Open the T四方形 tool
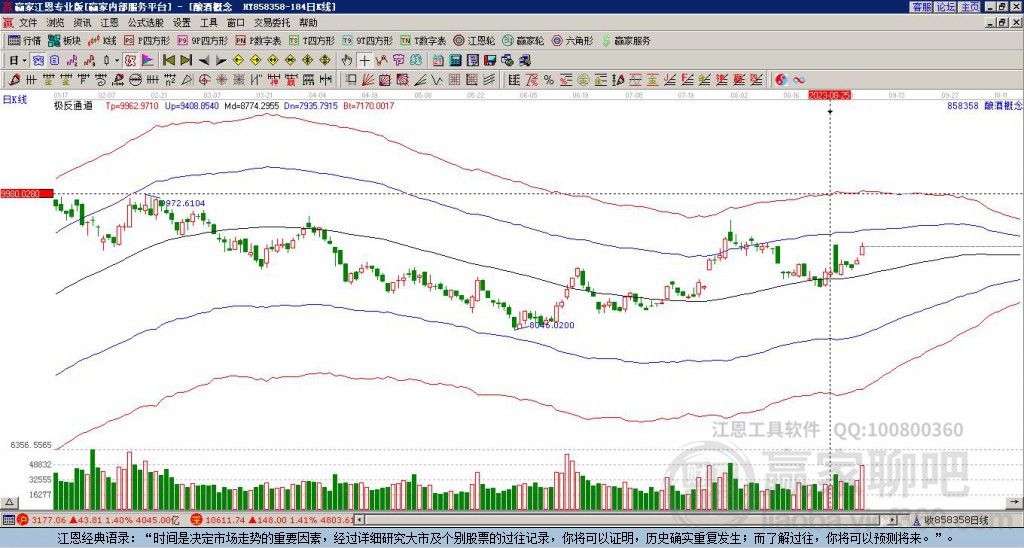1024x548 pixels. [312, 40]
